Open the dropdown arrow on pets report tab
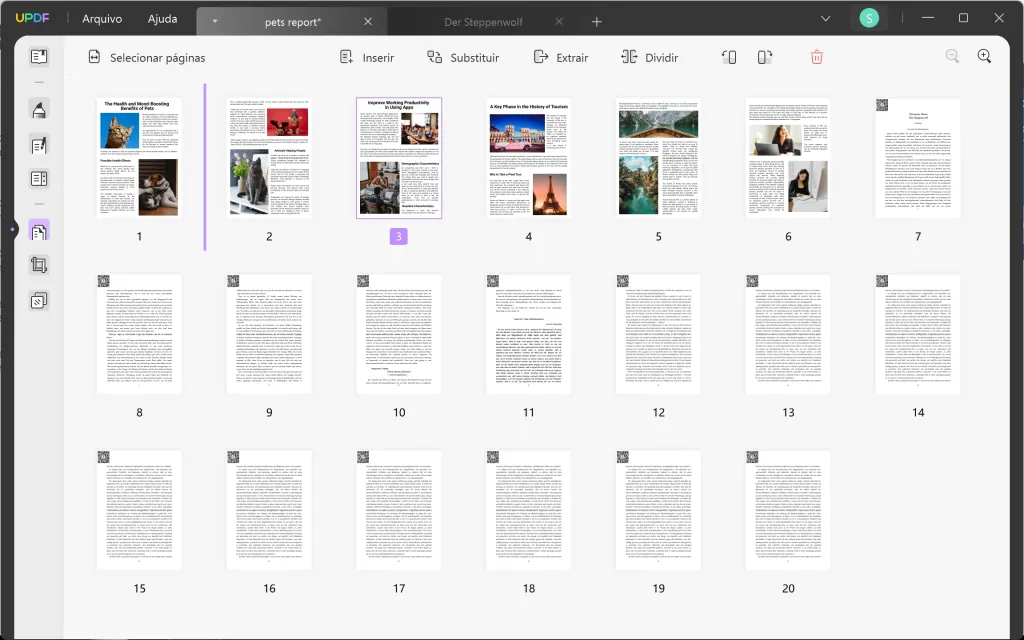The image size is (1024, 640). 214,22
